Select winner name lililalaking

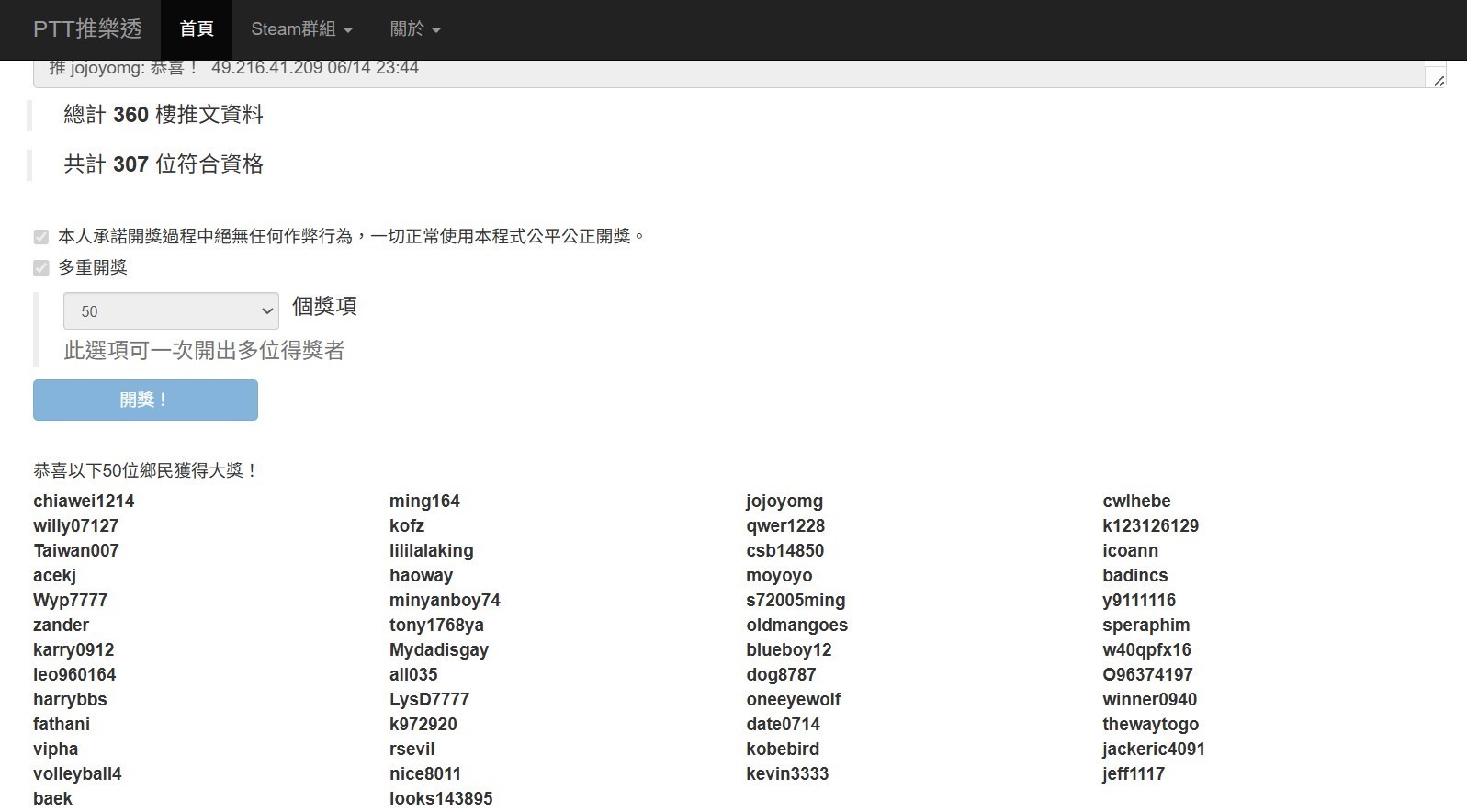(432, 551)
